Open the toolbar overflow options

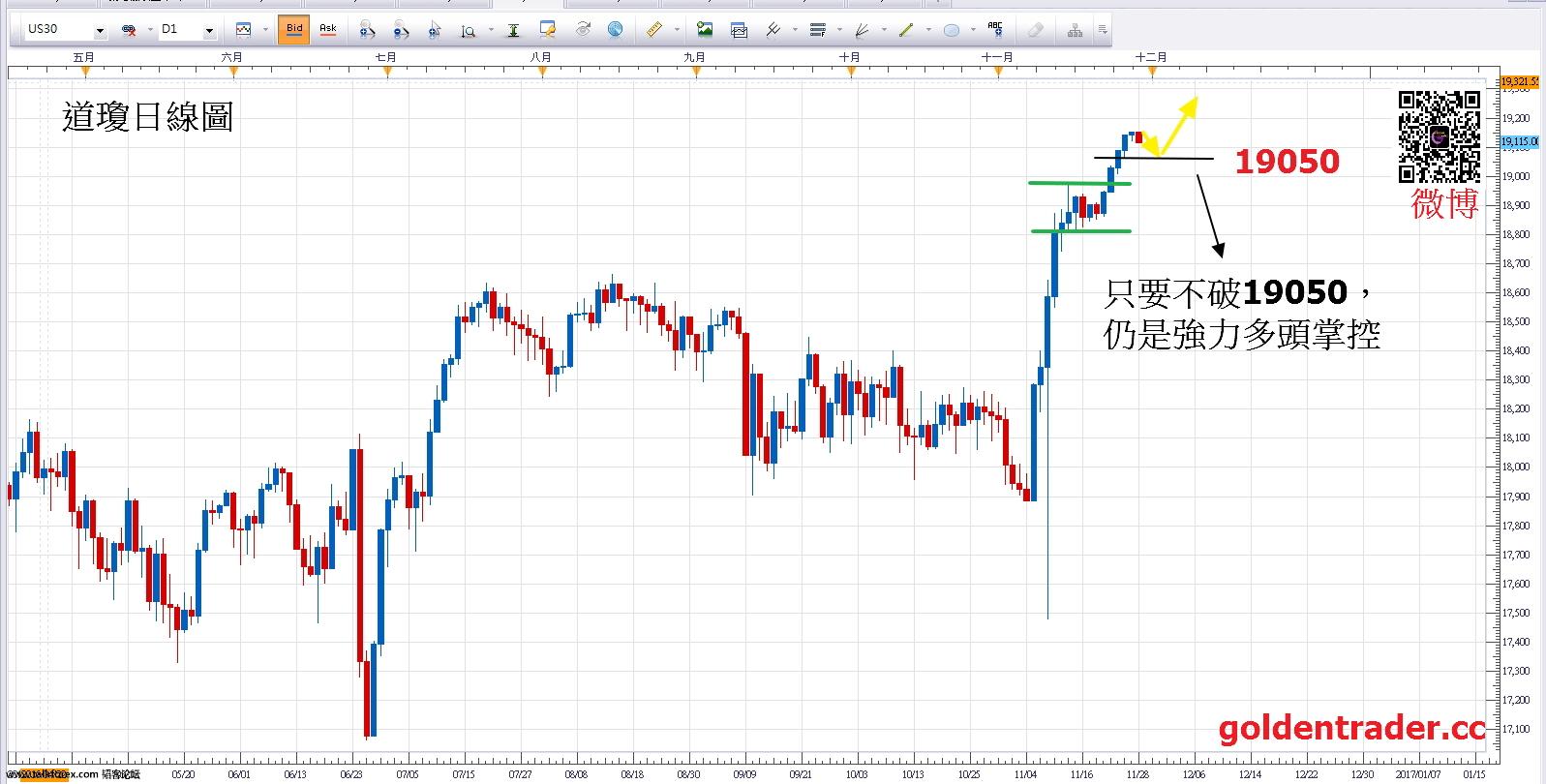click(x=1103, y=31)
